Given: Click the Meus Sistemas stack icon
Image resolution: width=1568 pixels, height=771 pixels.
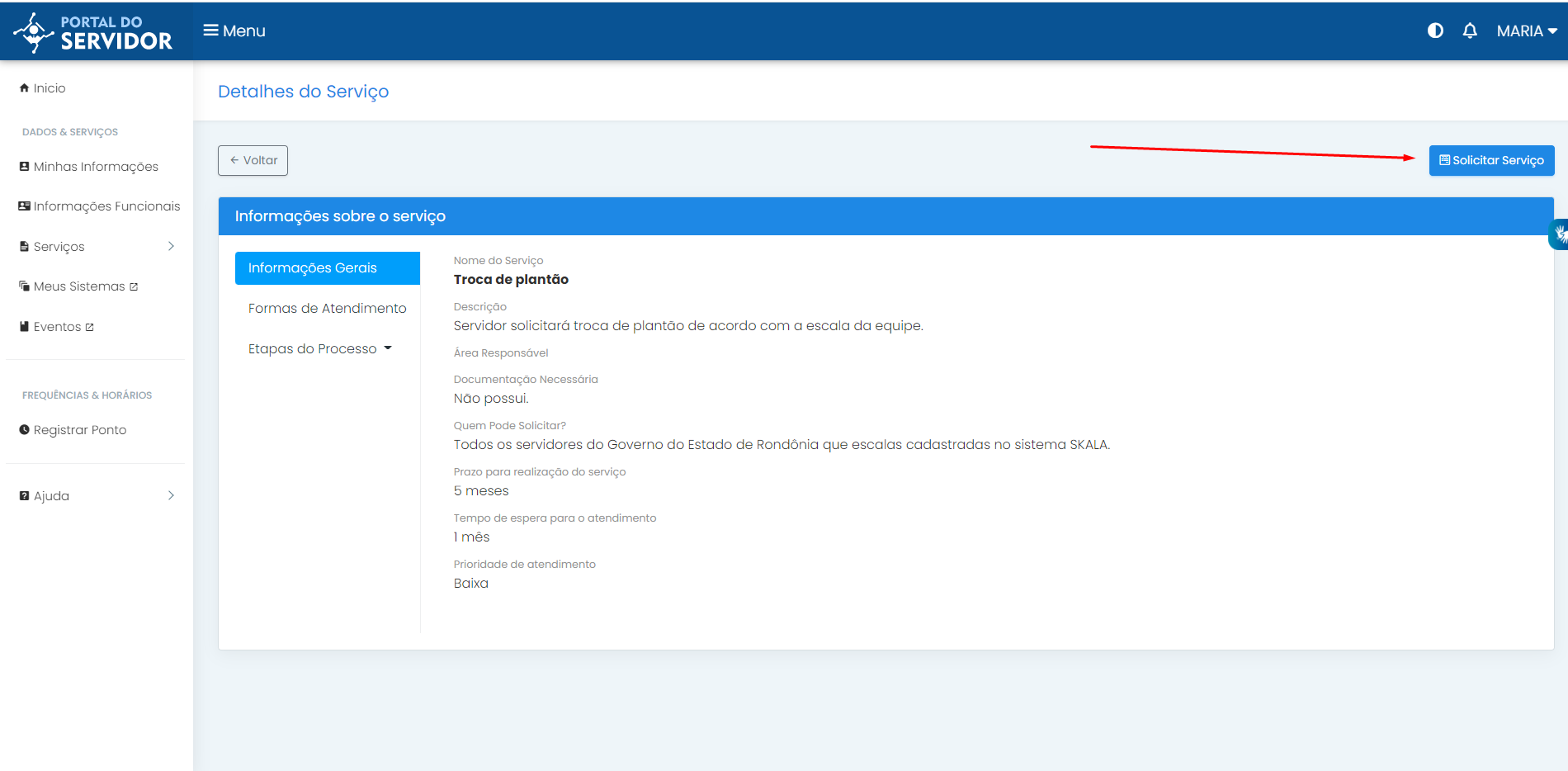Looking at the screenshot, I should tap(24, 286).
